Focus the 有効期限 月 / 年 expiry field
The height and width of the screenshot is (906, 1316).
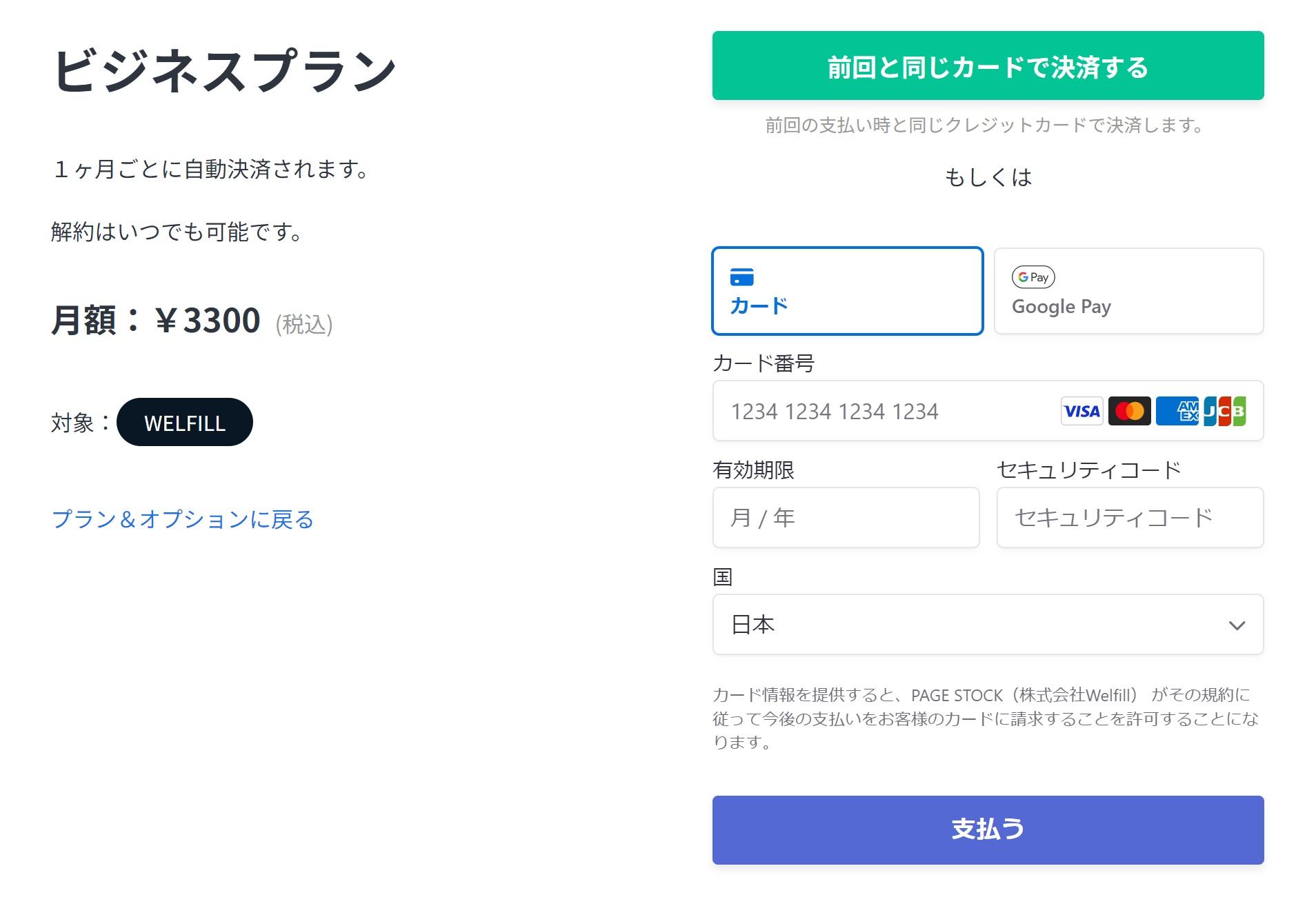[x=846, y=518]
